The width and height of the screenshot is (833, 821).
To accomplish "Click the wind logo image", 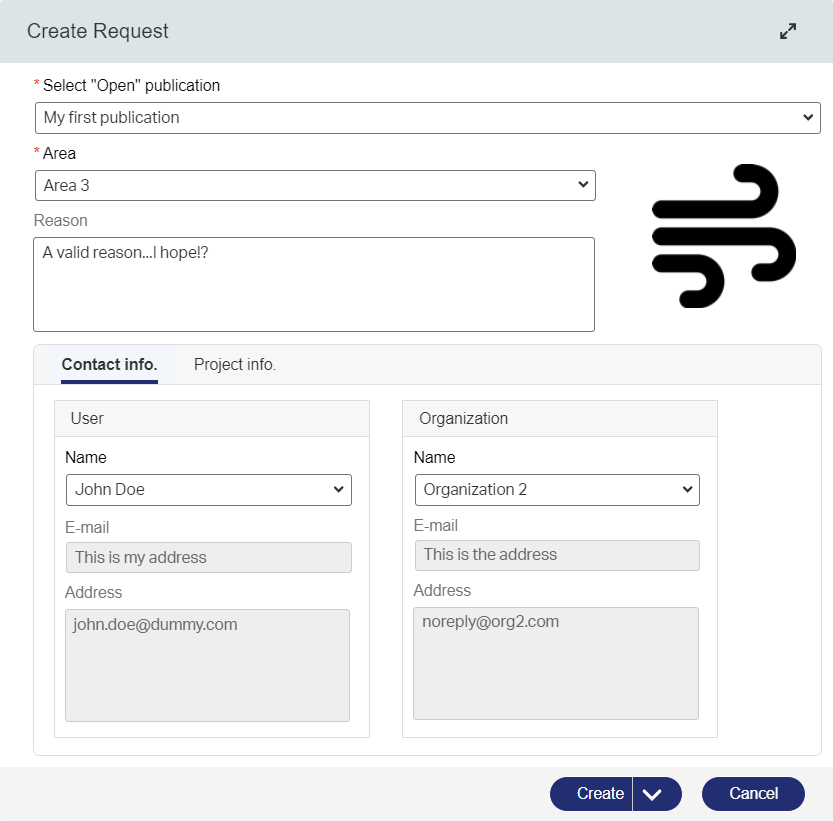I will pyautogui.click(x=723, y=236).
